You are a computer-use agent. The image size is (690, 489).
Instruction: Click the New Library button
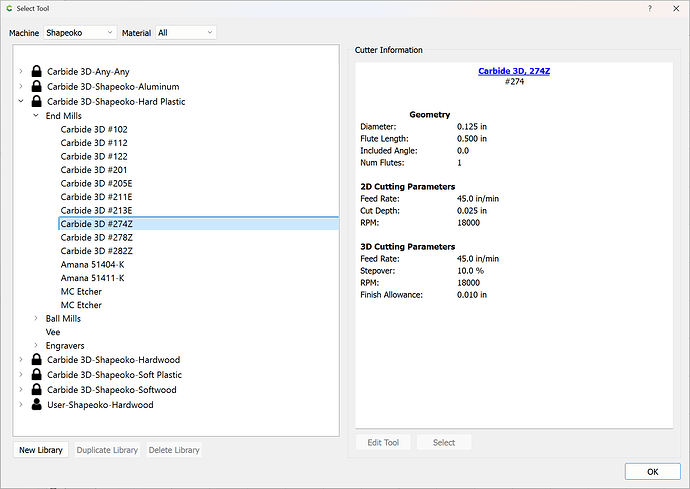pyautogui.click(x=41, y=450)
